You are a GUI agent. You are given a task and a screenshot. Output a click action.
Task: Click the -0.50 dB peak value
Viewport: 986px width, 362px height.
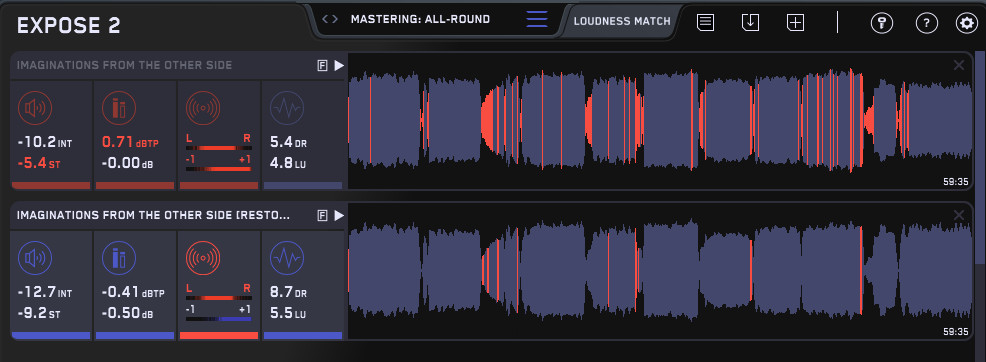(128, 314)
